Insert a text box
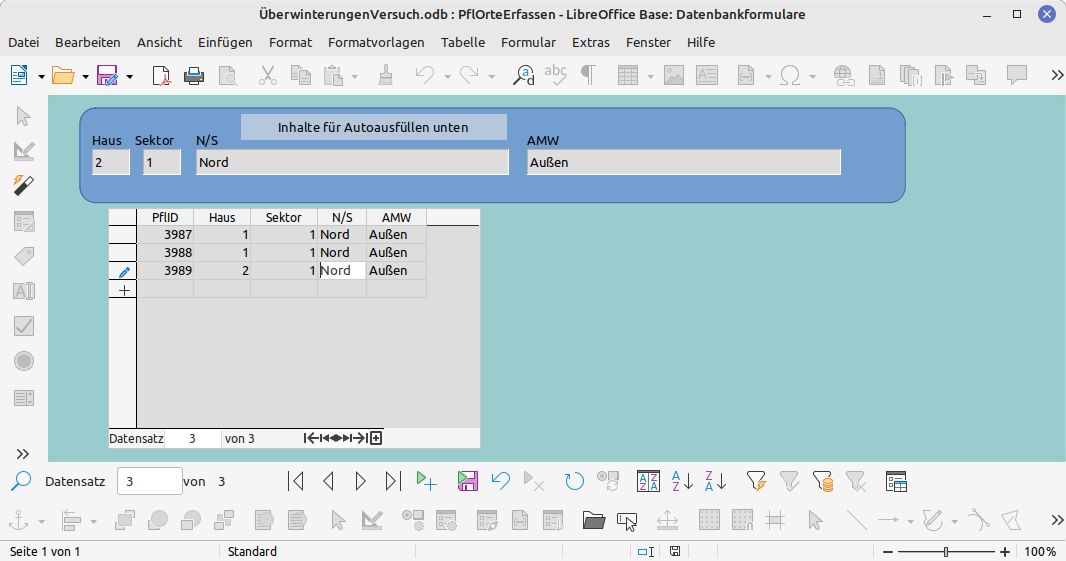Viewport: 1066px width, 561px height. pos(707,75)
